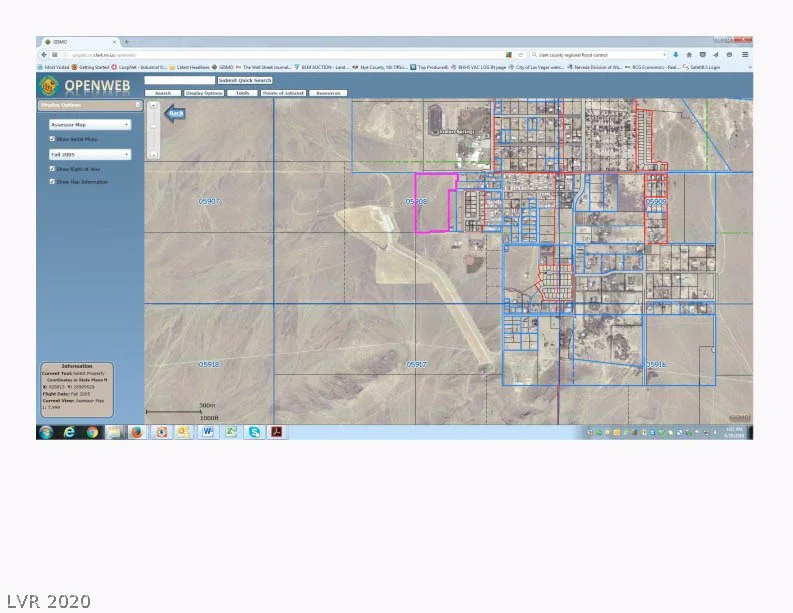Open the browser search engine dropdown arrow
Screen dimensions: 793x613
[x=664, y=55]
